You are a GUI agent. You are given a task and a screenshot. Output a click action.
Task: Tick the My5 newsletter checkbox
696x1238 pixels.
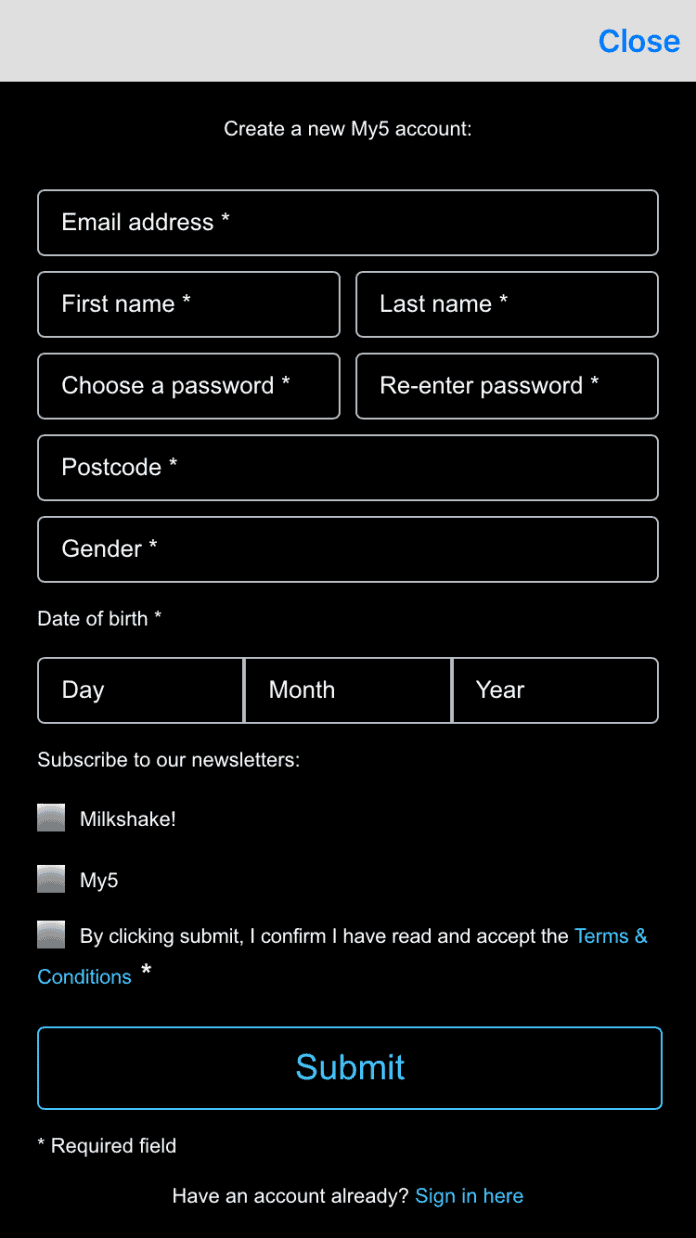coord(51,879)
